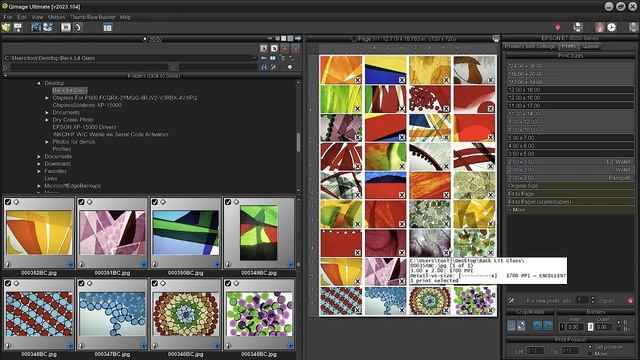Collapse the Desktop folder in the tree
This screenshot has height=360, width=640.
[x=39, y=83]
